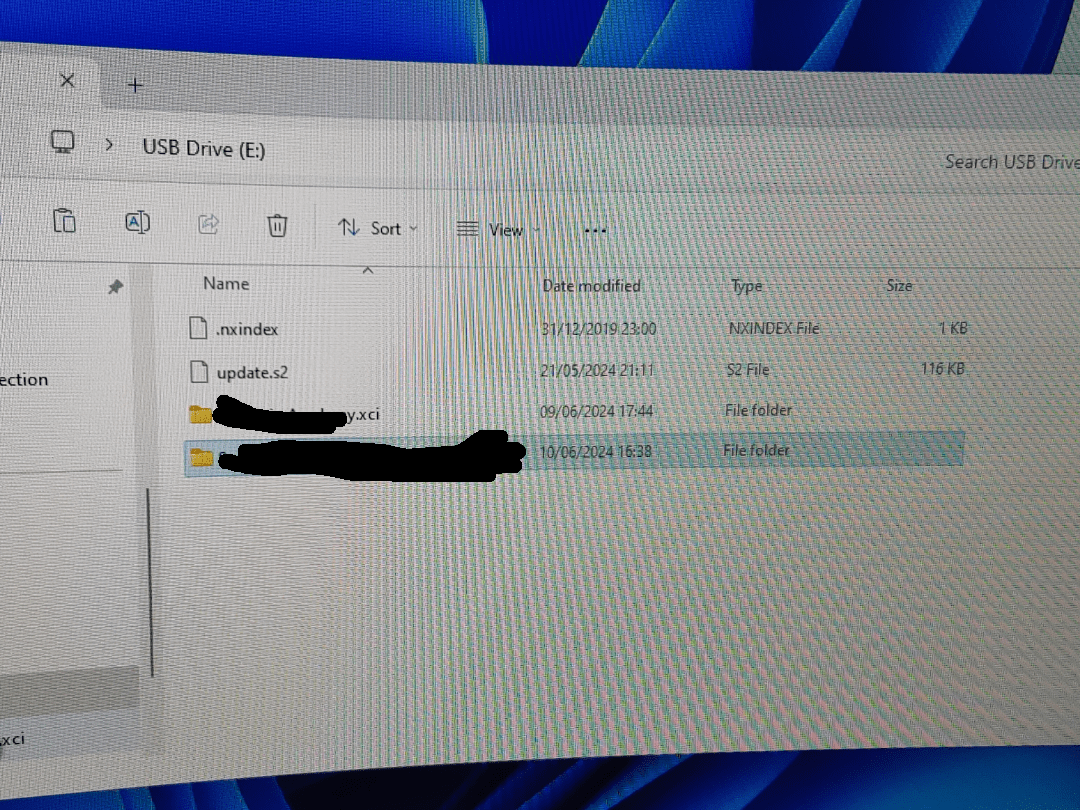Screen dimensions: 1080x810
Task: Click the Search USB Drive field
Action: click(x=1010, y=162)
